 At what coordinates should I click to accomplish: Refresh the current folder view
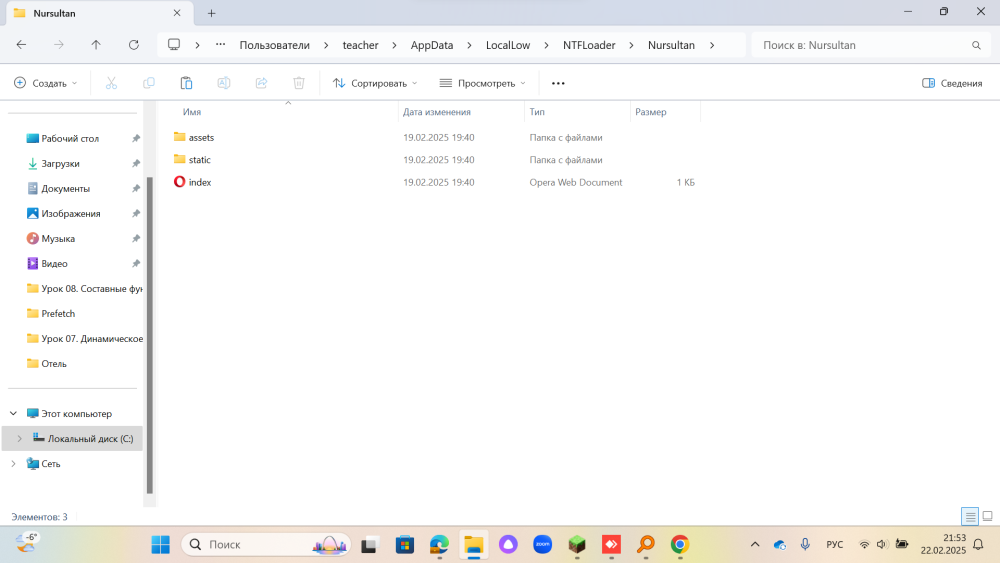pyautogui.click(x=133, y=45)
